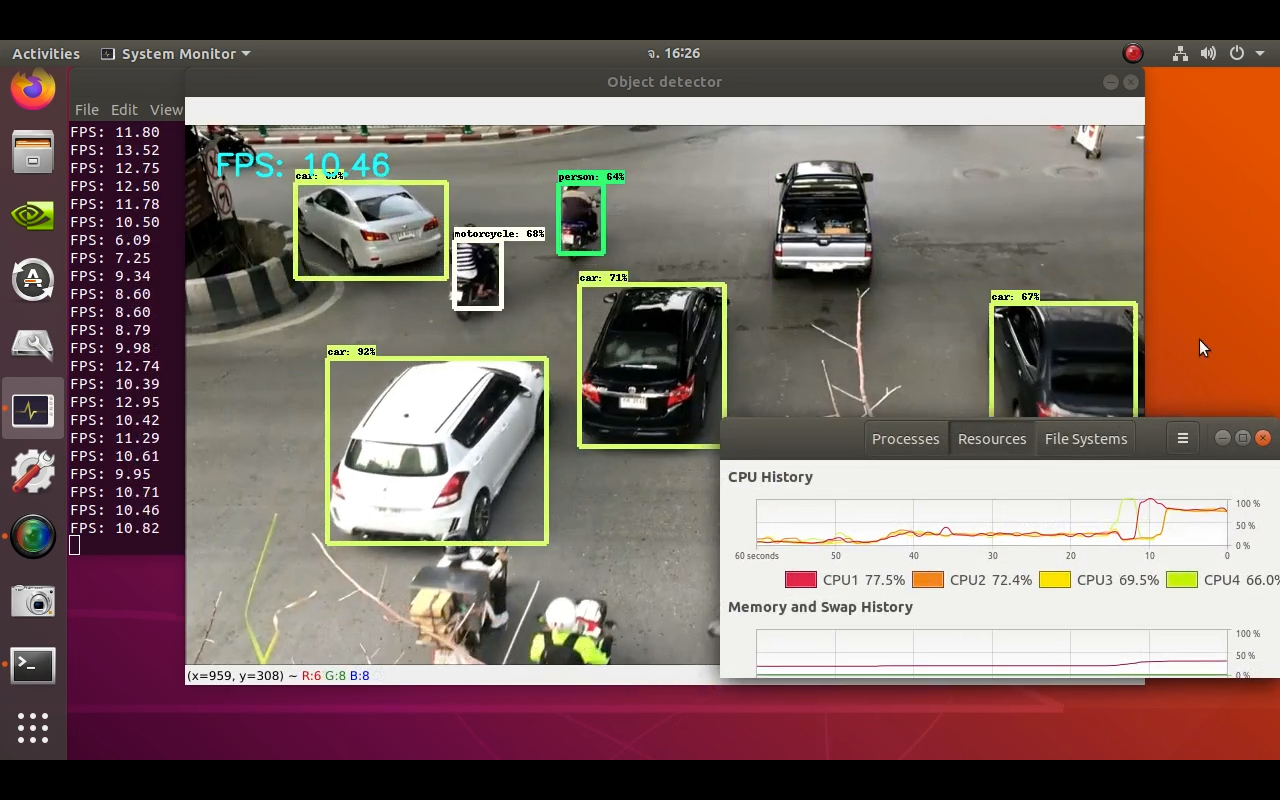Click the red recording indicator in top bar
The height and width of the screenshot is (800, 1280).
(x=1133, y=53)
